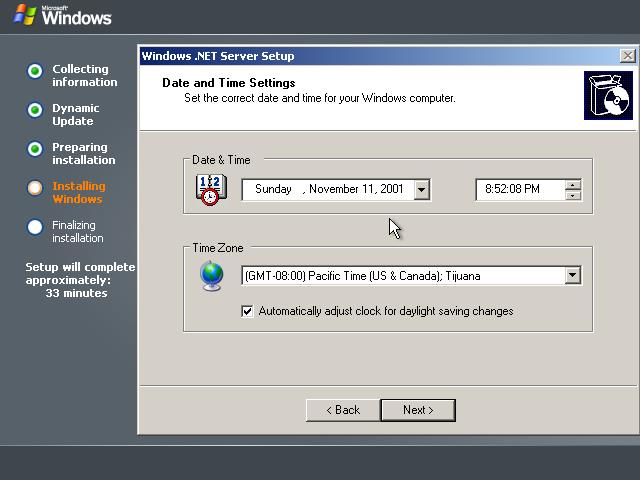Viewport: 640px width, 480px height.
Task: Click the Date and Time Settings heading
Action: [229, 83]
